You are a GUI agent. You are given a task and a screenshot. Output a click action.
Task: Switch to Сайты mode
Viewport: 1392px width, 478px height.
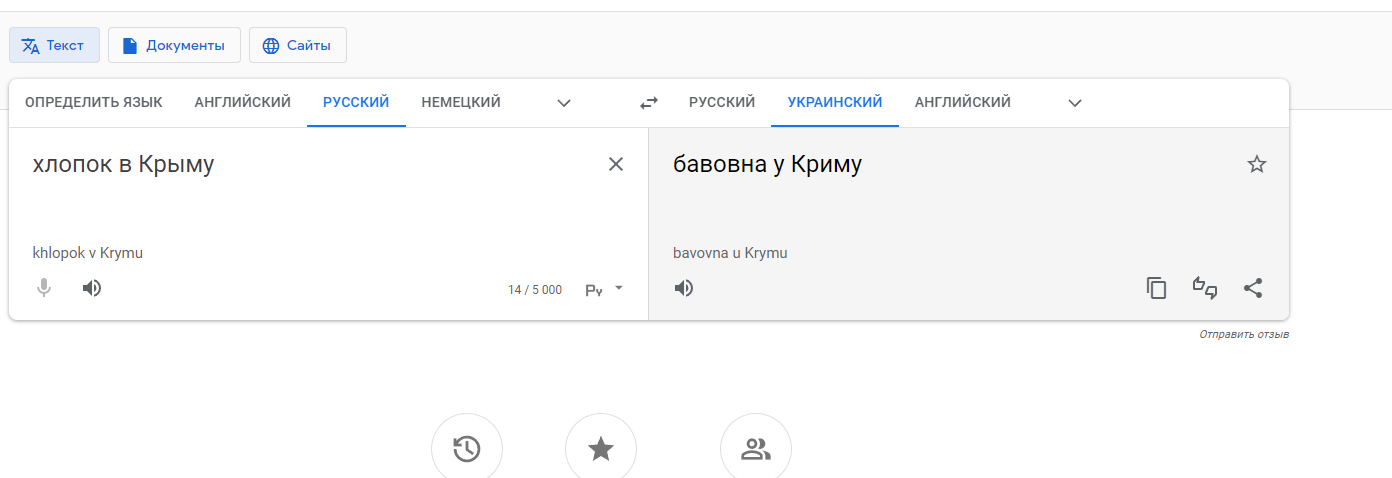click(x=298, y=45)
